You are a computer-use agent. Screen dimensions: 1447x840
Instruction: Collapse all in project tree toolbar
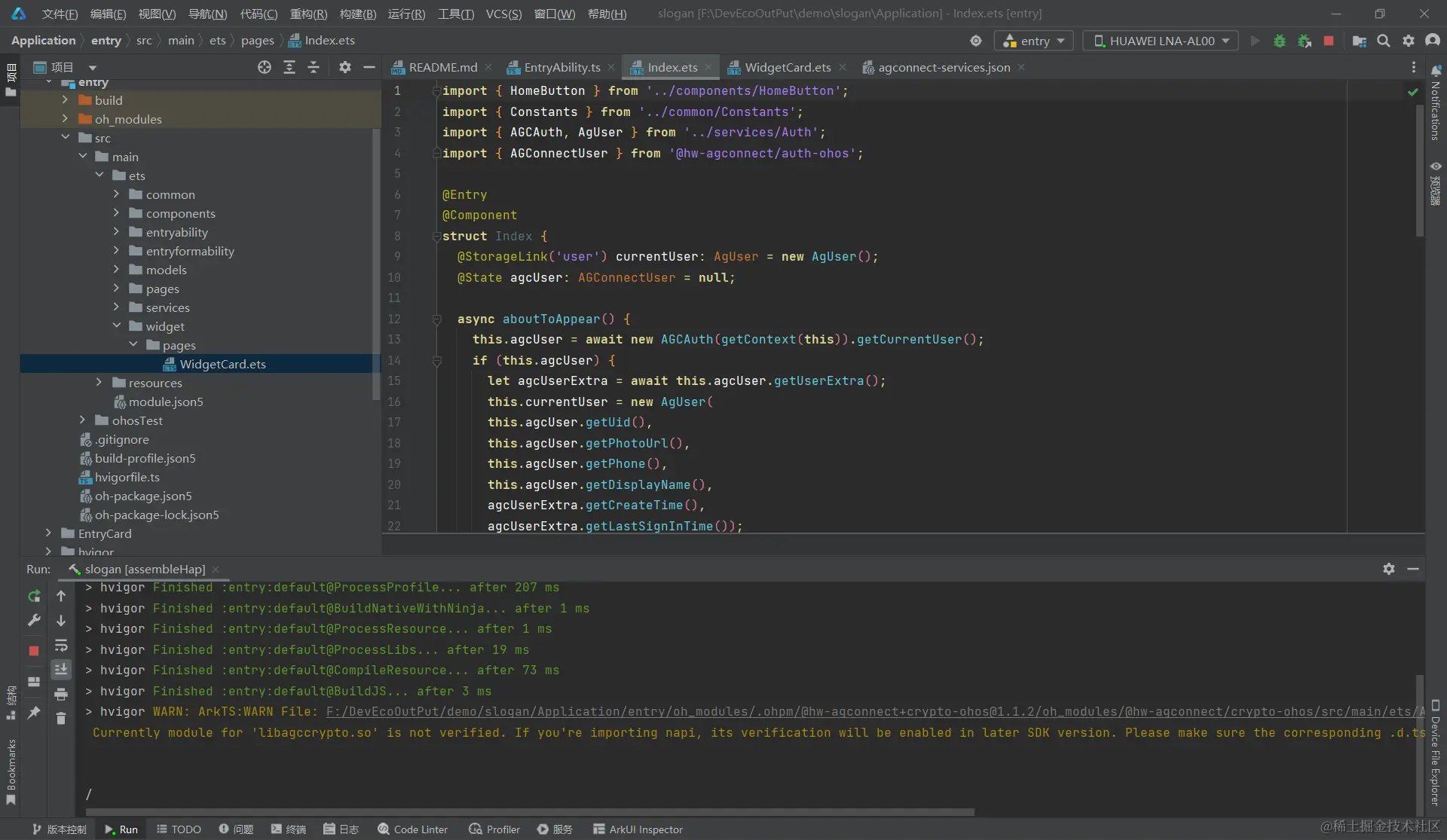coord(314,67)
